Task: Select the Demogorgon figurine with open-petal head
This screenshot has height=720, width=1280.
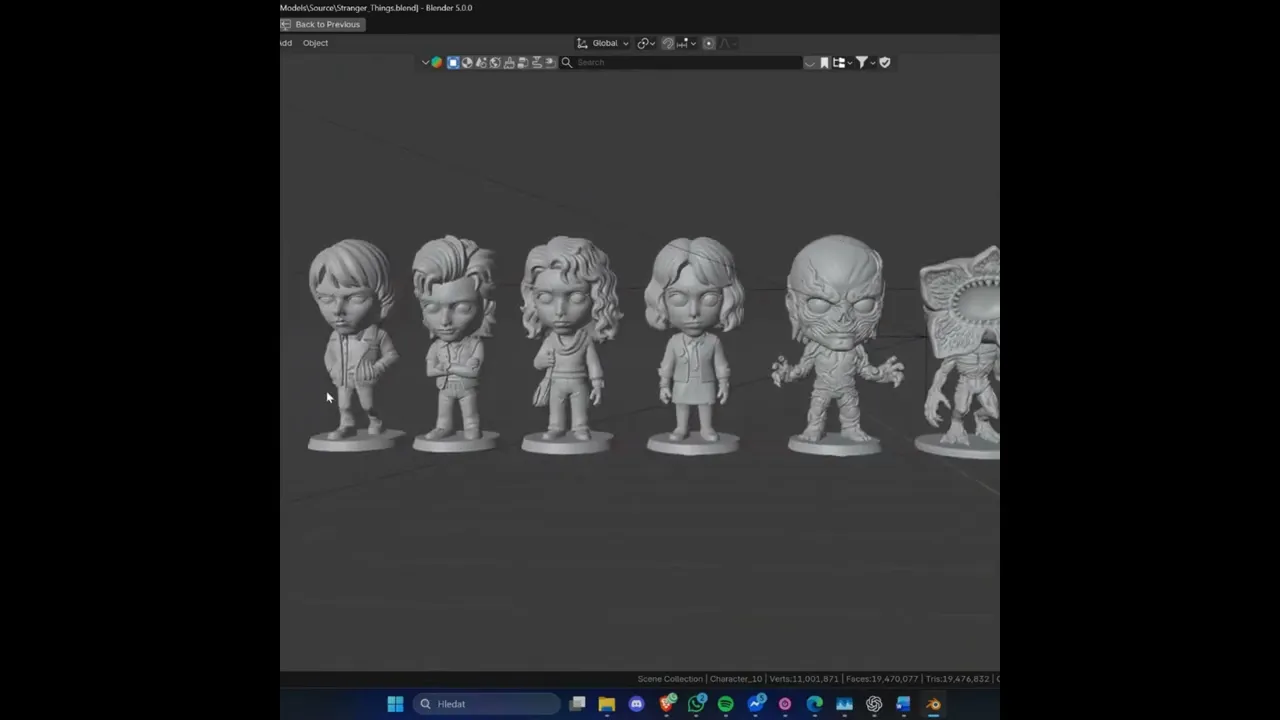Action: pos(958,352)
